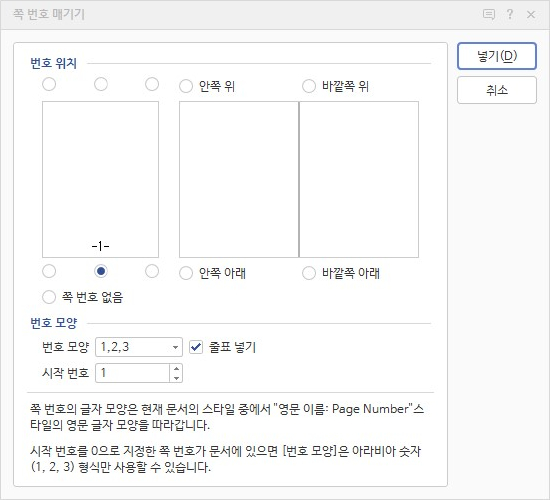The height and width of the screenshot is (500, 550).
Task: Click the -1- page number preview text
Action: tap(100, 246)
